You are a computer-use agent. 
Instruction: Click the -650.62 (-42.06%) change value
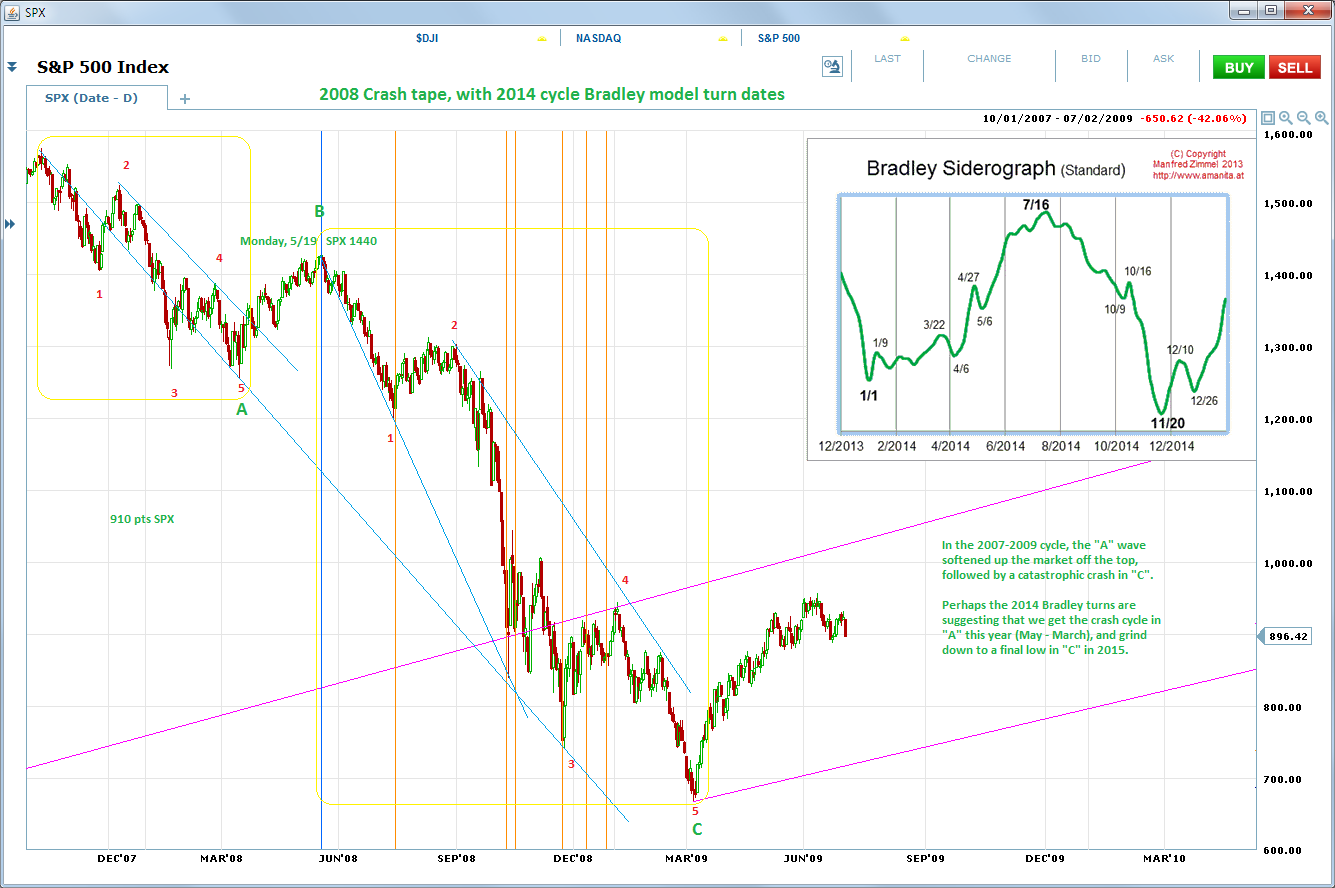coord(1194,118)
